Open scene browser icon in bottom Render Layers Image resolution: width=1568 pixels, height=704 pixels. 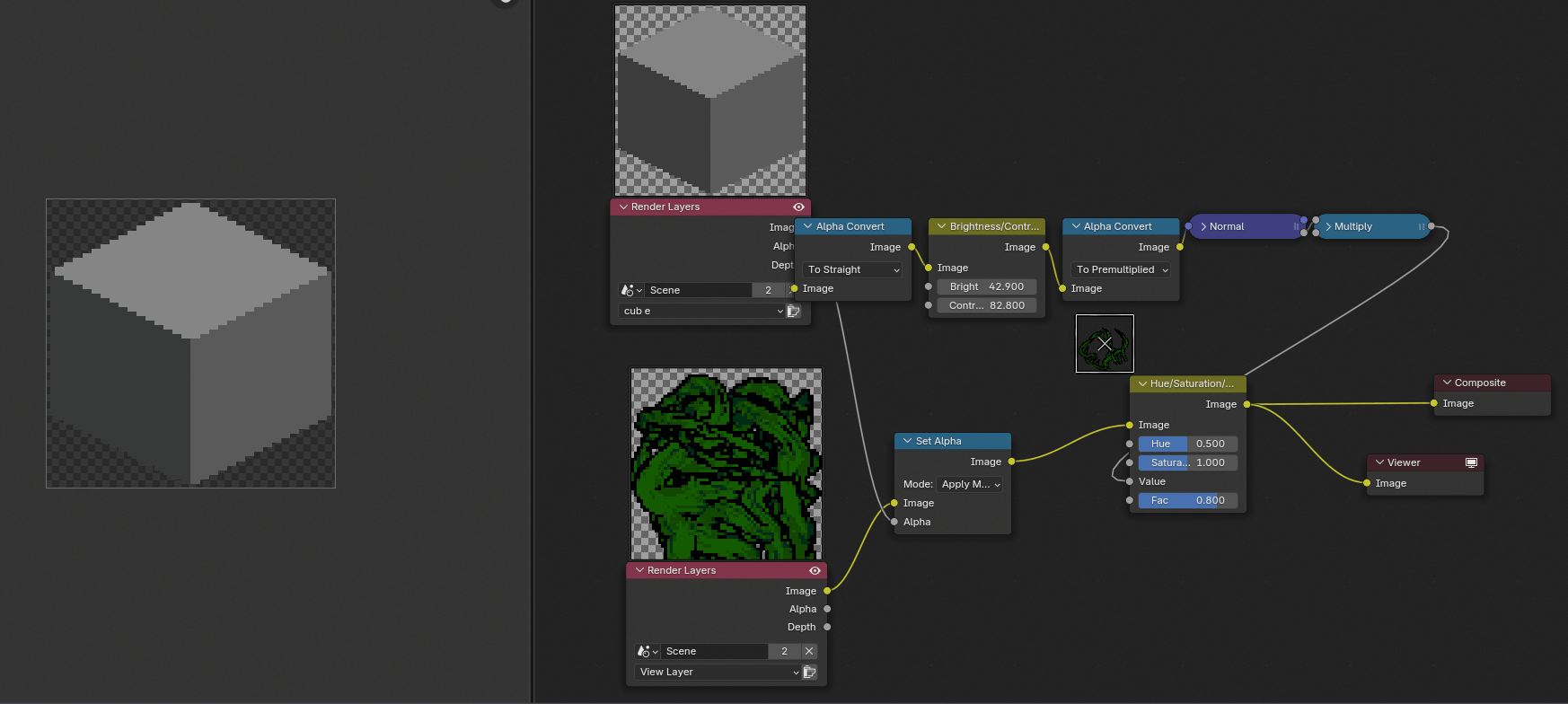click(645, 651)
